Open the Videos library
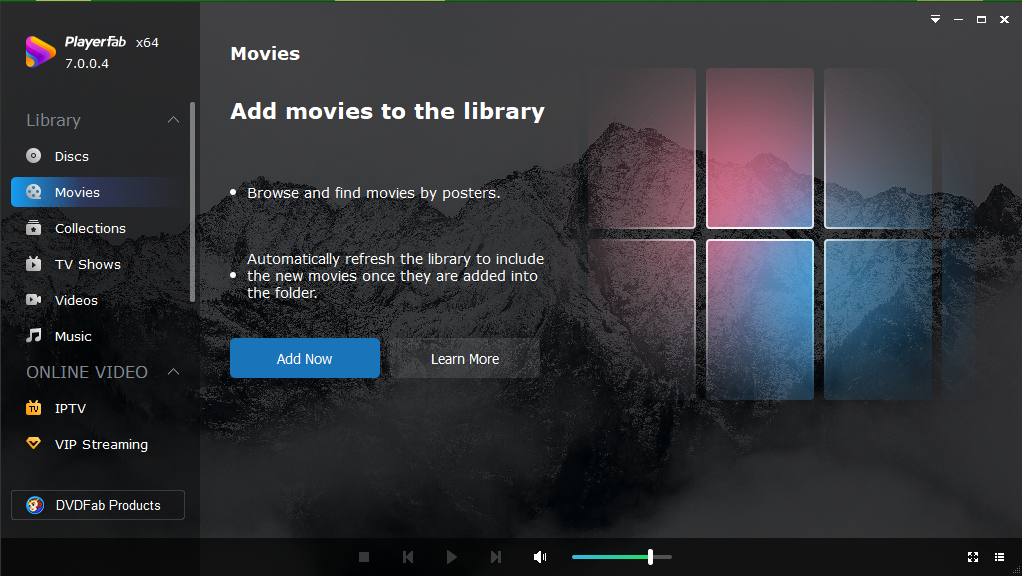The width and height of the screenshot is (1022, 576). pyautogui.click(x=98, y=300)
